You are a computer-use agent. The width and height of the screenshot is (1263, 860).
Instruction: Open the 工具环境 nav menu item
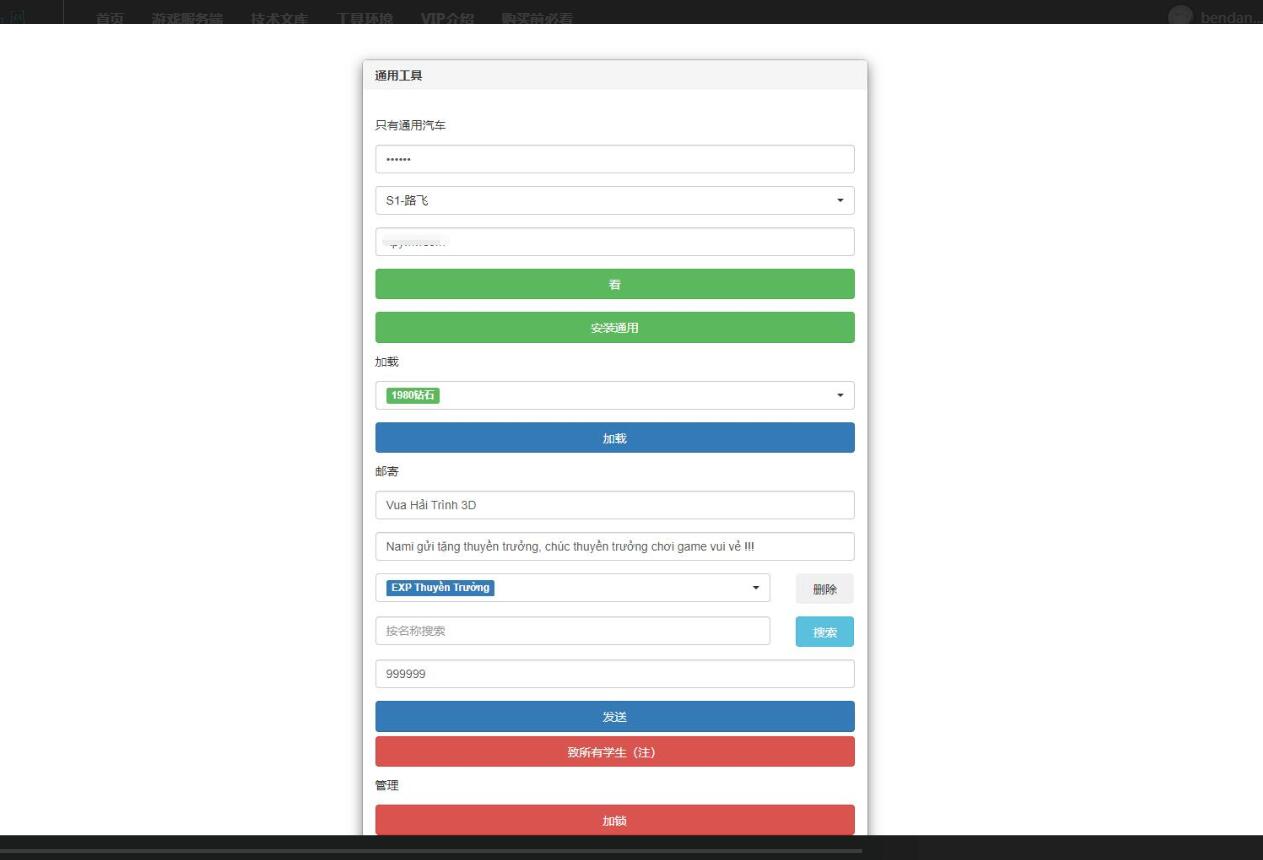click(364, 18)
